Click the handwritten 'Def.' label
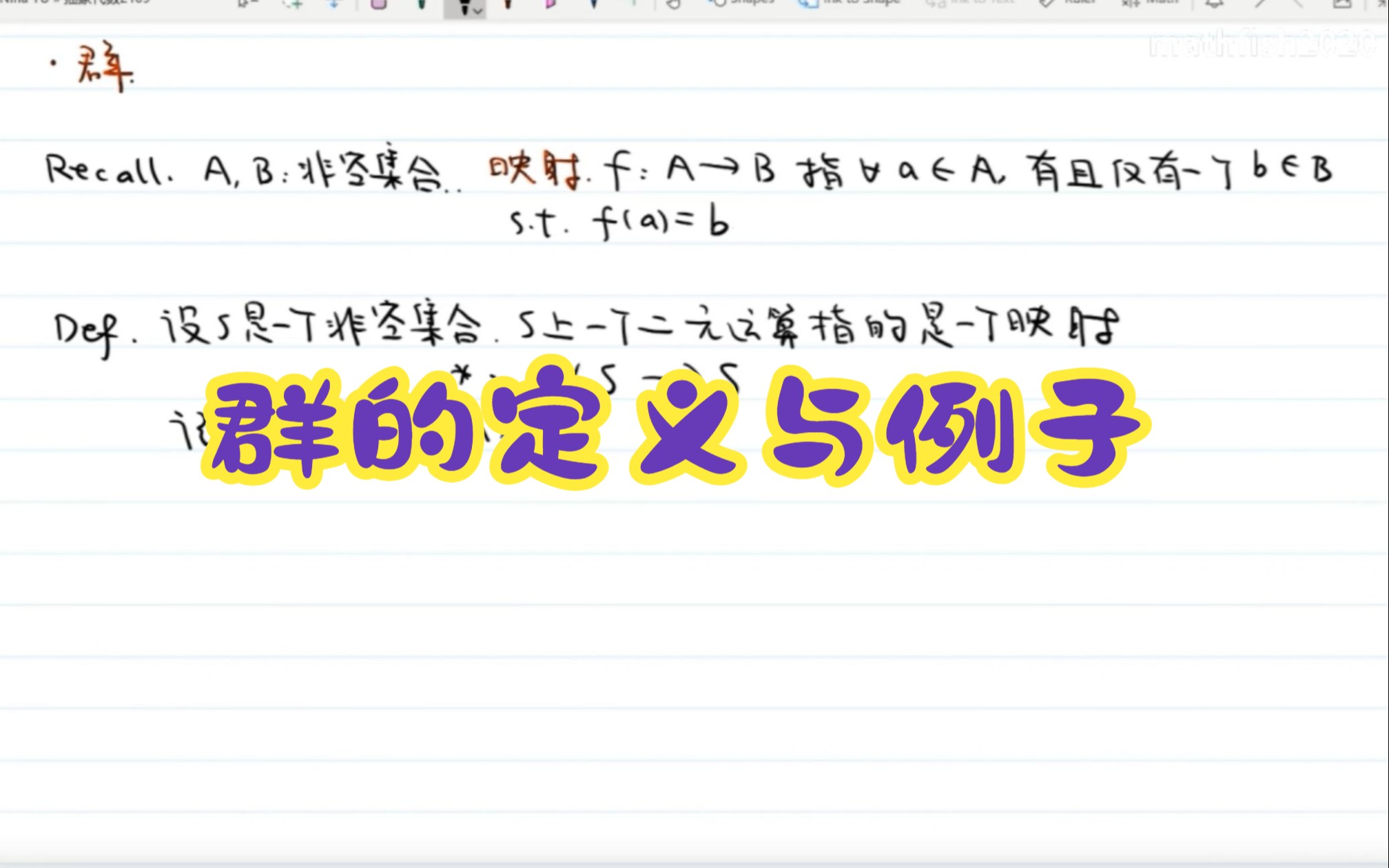The width and height of the screenshot is (1389, 868). tap(94, 334)
